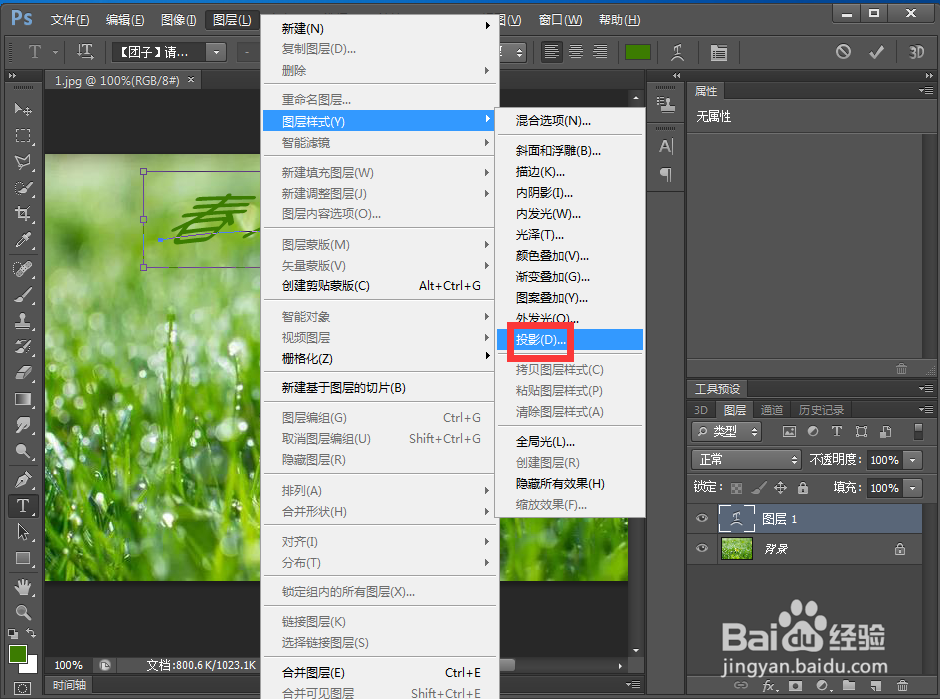940x699 pixels.
Task: Choose 投影(D)... layer style
Action: tap(570, 340)
